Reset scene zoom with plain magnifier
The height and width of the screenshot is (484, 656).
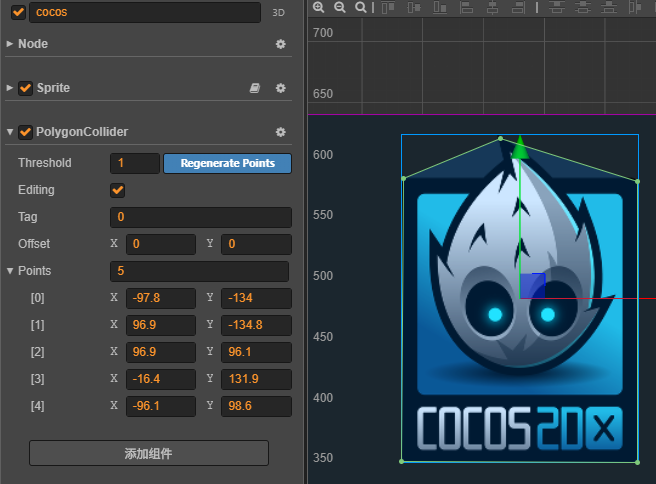pos(360,7)
